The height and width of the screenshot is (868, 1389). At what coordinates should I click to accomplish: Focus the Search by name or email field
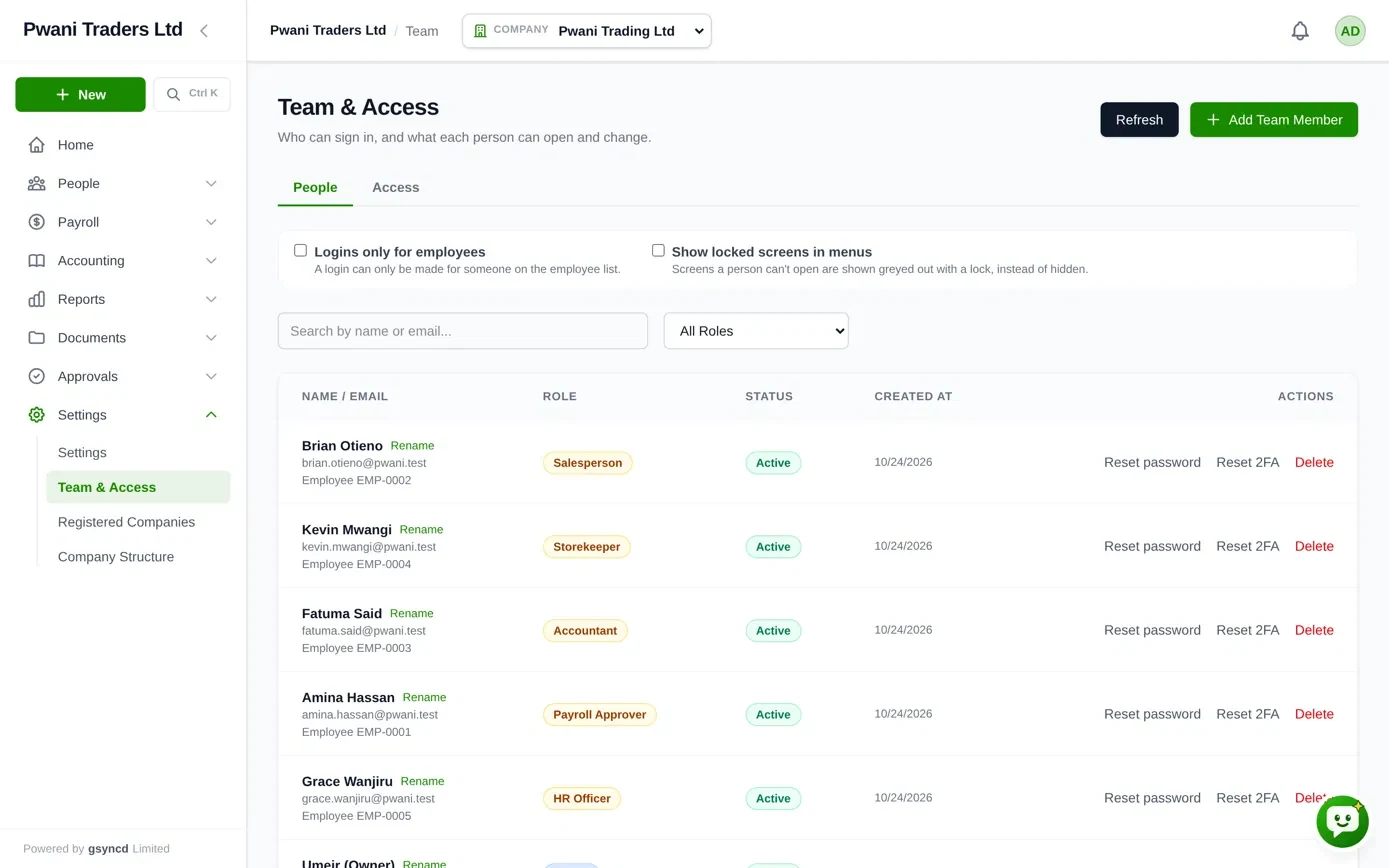coord(463,331)
